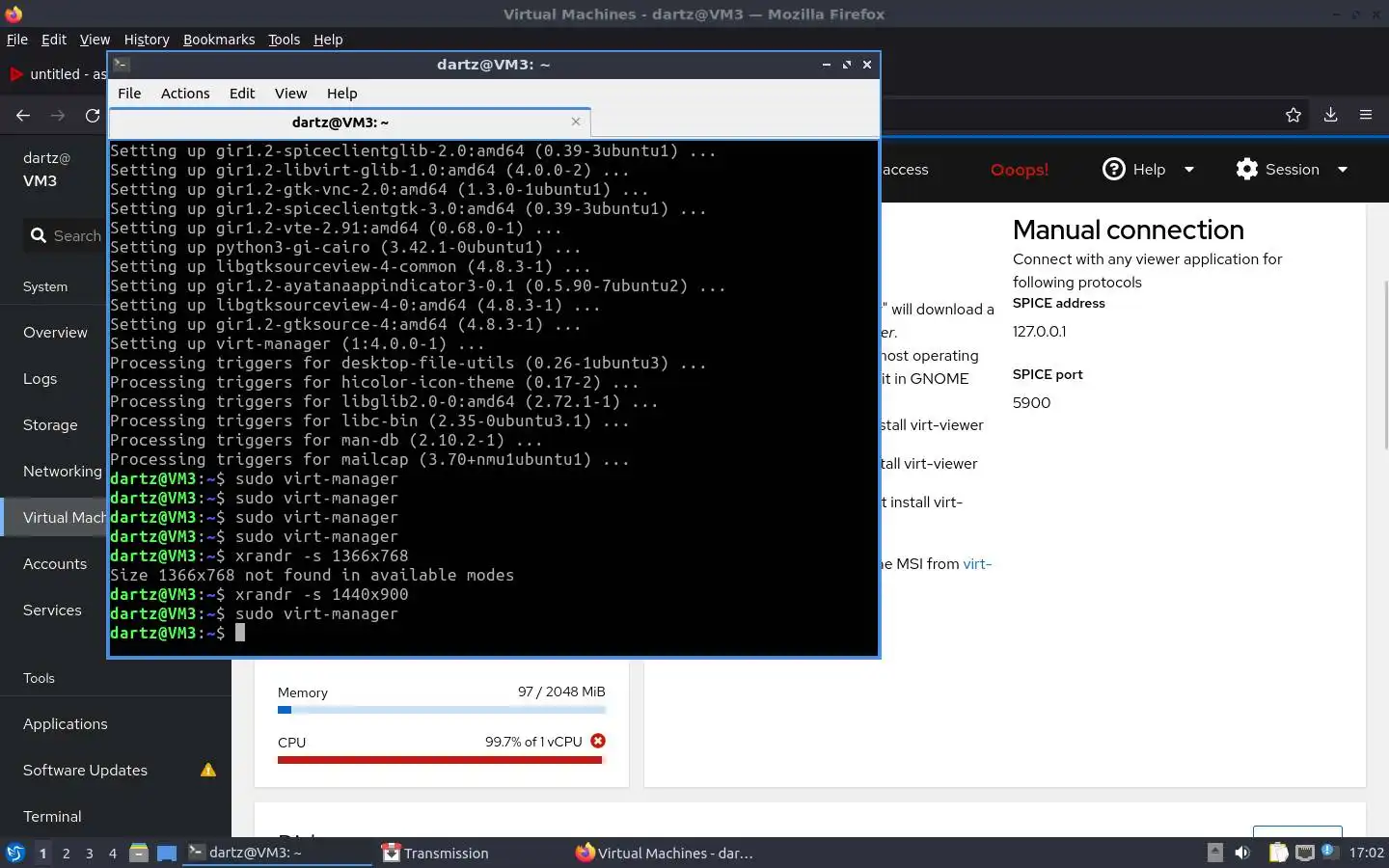Switch to the untitled Firefox tab
Image resolution: width=1389 pixels, height=868 pixels.
click(58, 74)
